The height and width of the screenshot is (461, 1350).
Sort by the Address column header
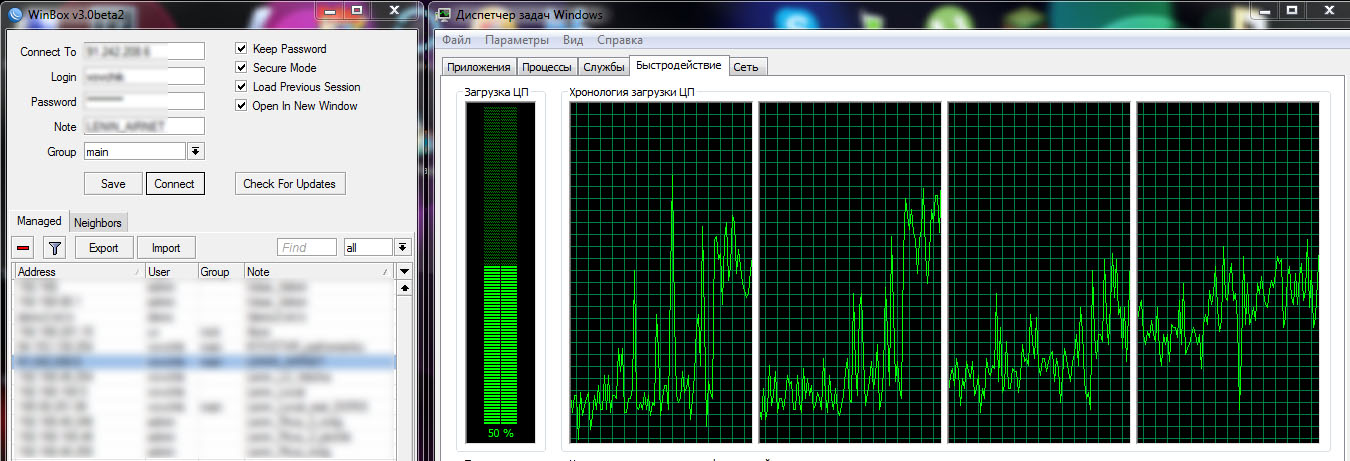[78, 272]
